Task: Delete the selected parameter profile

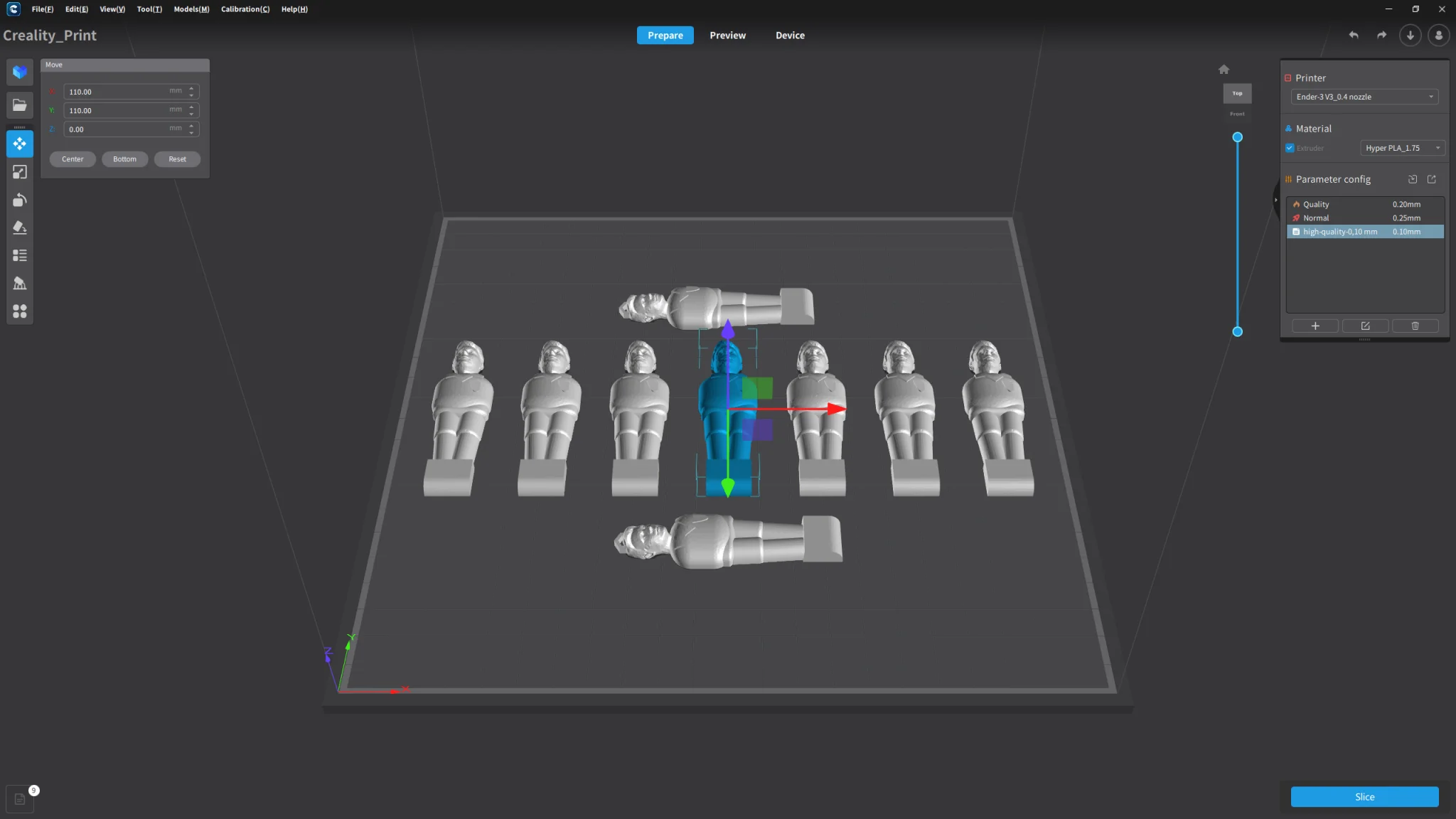Action: (1415, 326)
